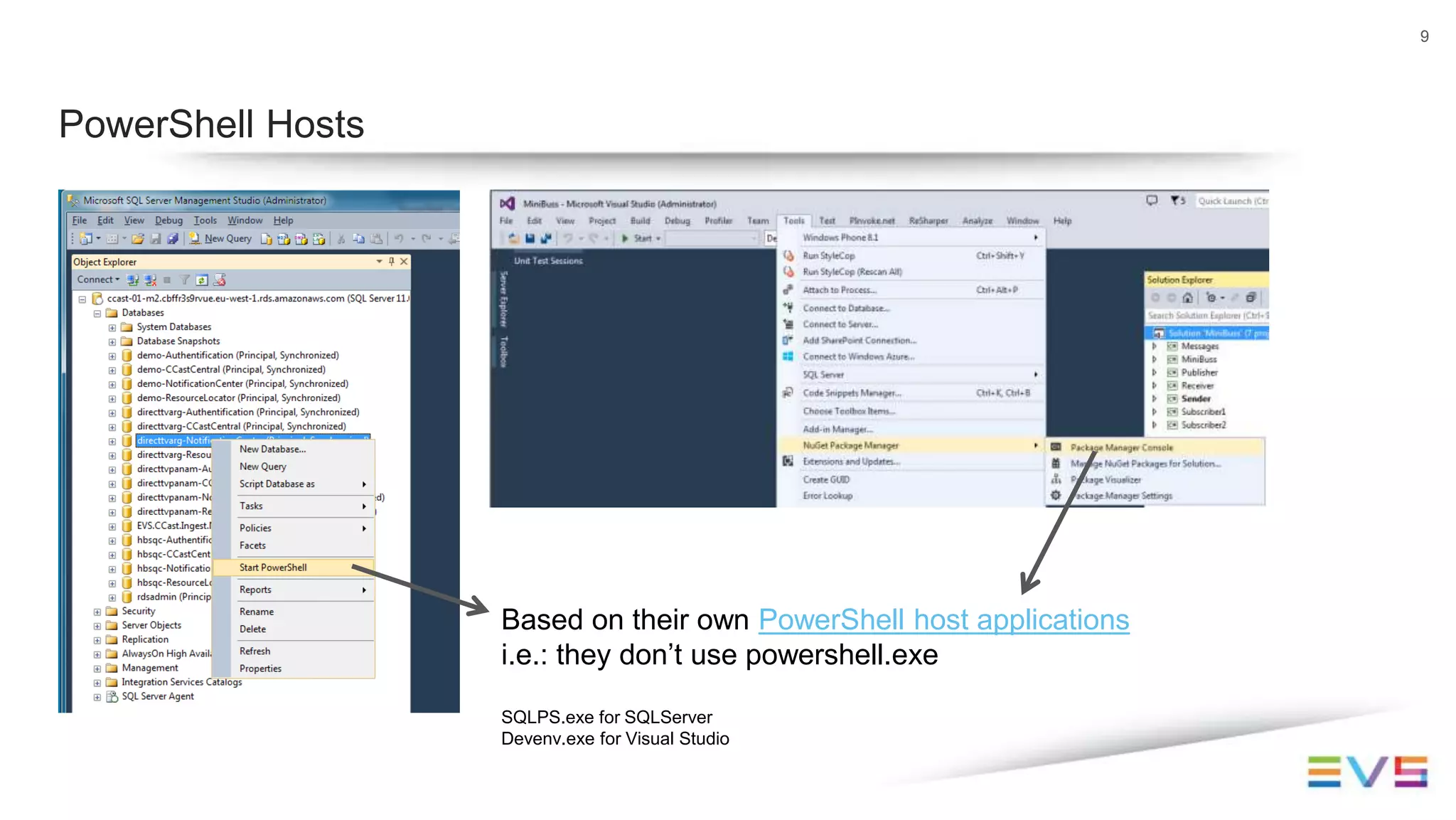
Task: Expand the Replication folder
Action: click(97, 640)
